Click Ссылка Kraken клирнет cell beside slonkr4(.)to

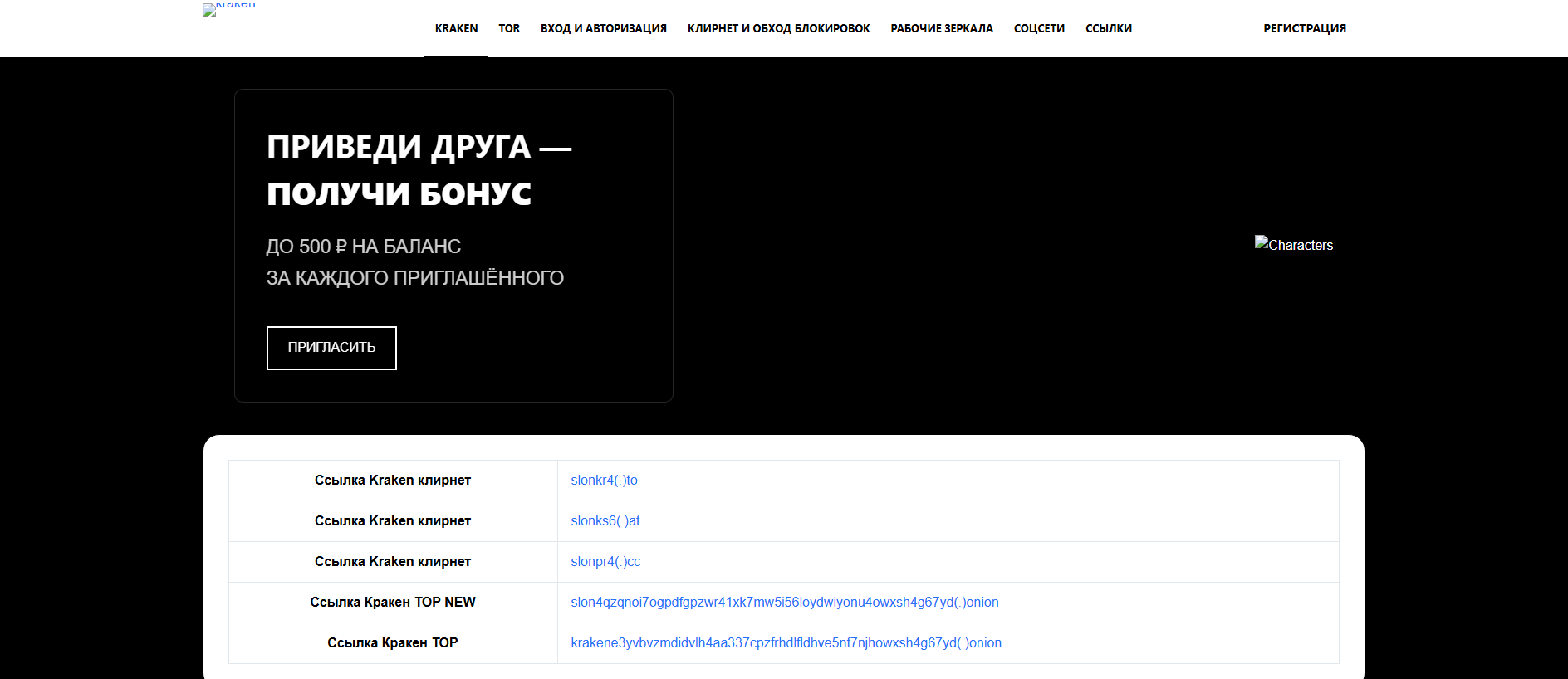pyautogui.click(x=393, y=481)
